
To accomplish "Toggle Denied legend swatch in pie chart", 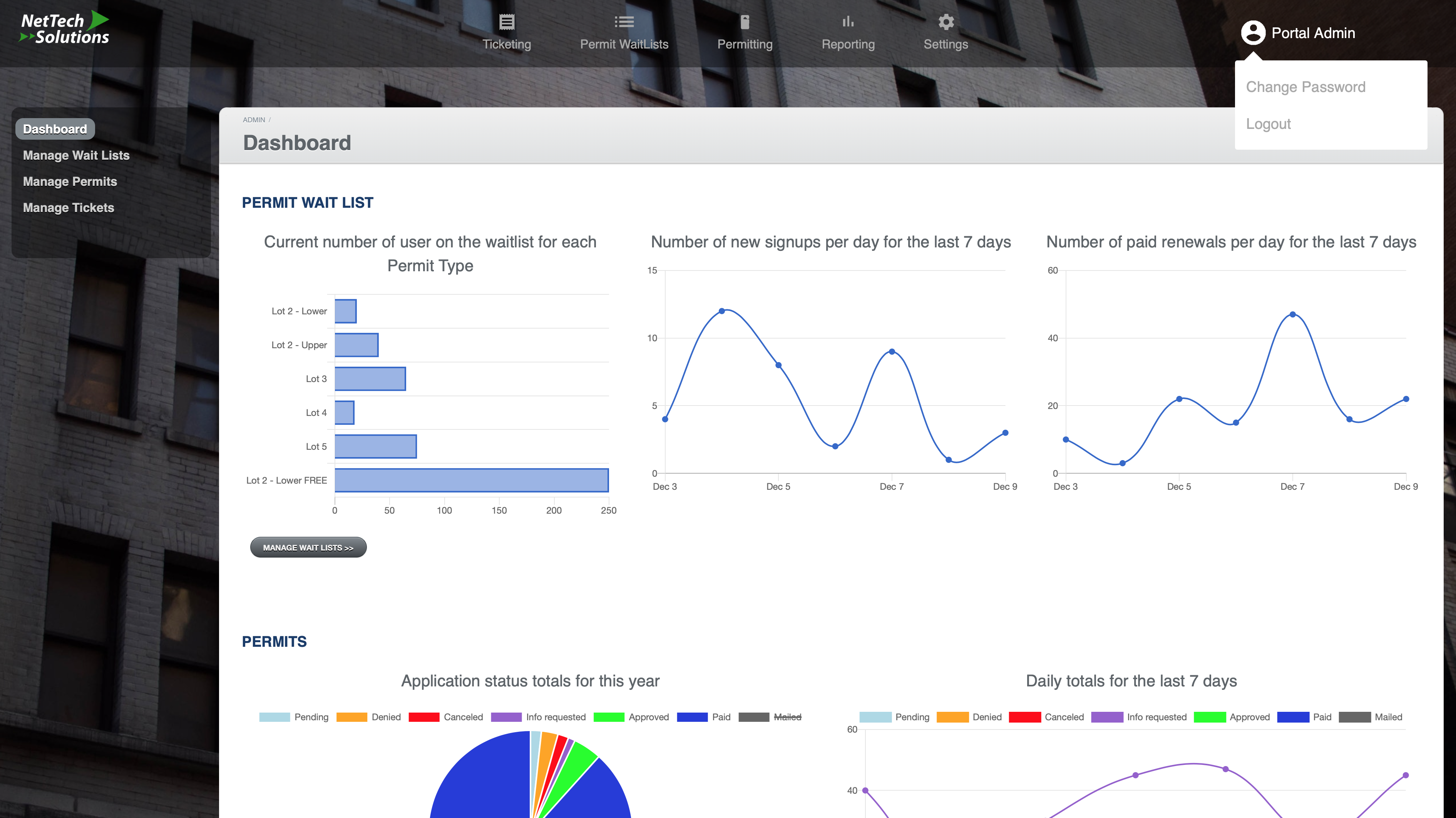I will click(x=351, y=717).
